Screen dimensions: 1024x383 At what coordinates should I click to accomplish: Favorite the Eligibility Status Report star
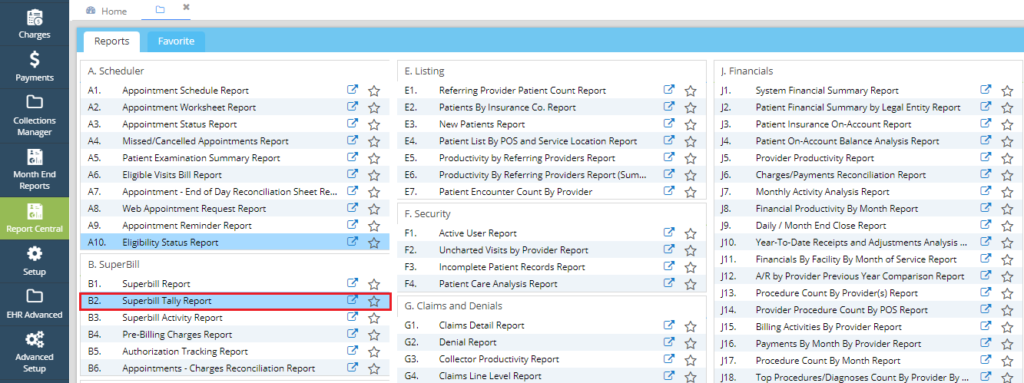tap(374, 242)
